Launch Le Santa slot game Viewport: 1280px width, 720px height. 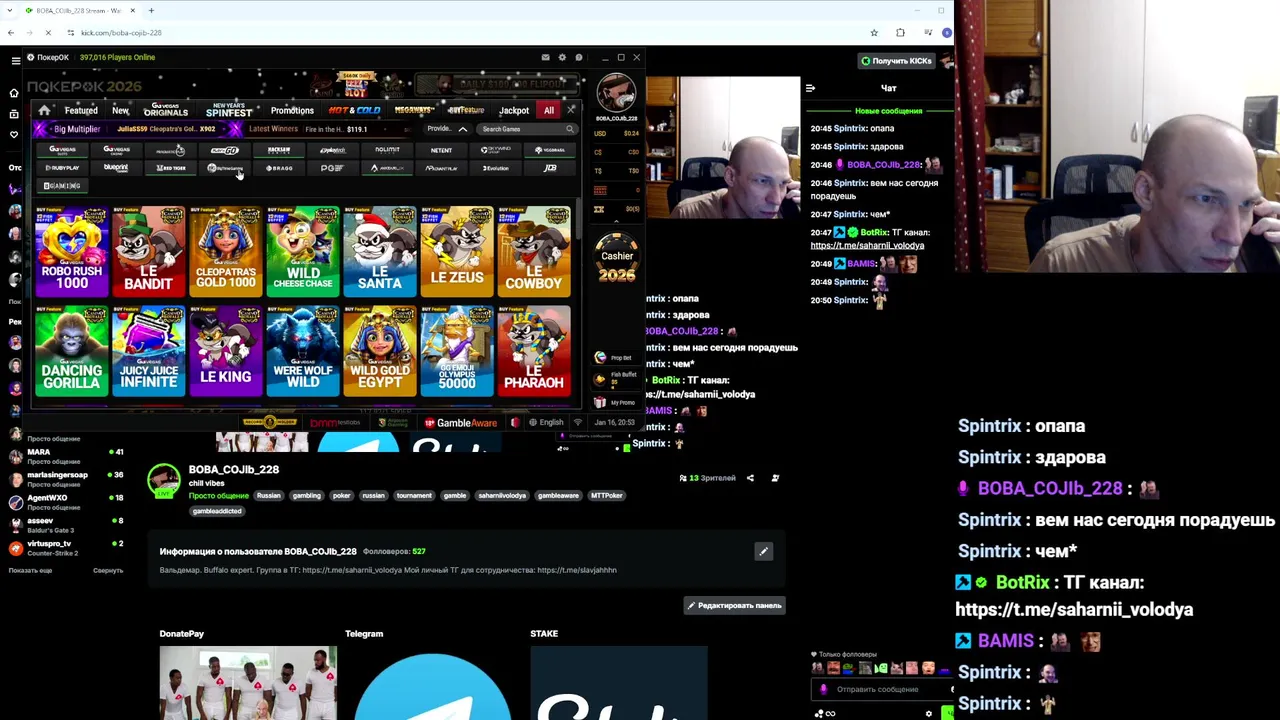coord(380,251)
